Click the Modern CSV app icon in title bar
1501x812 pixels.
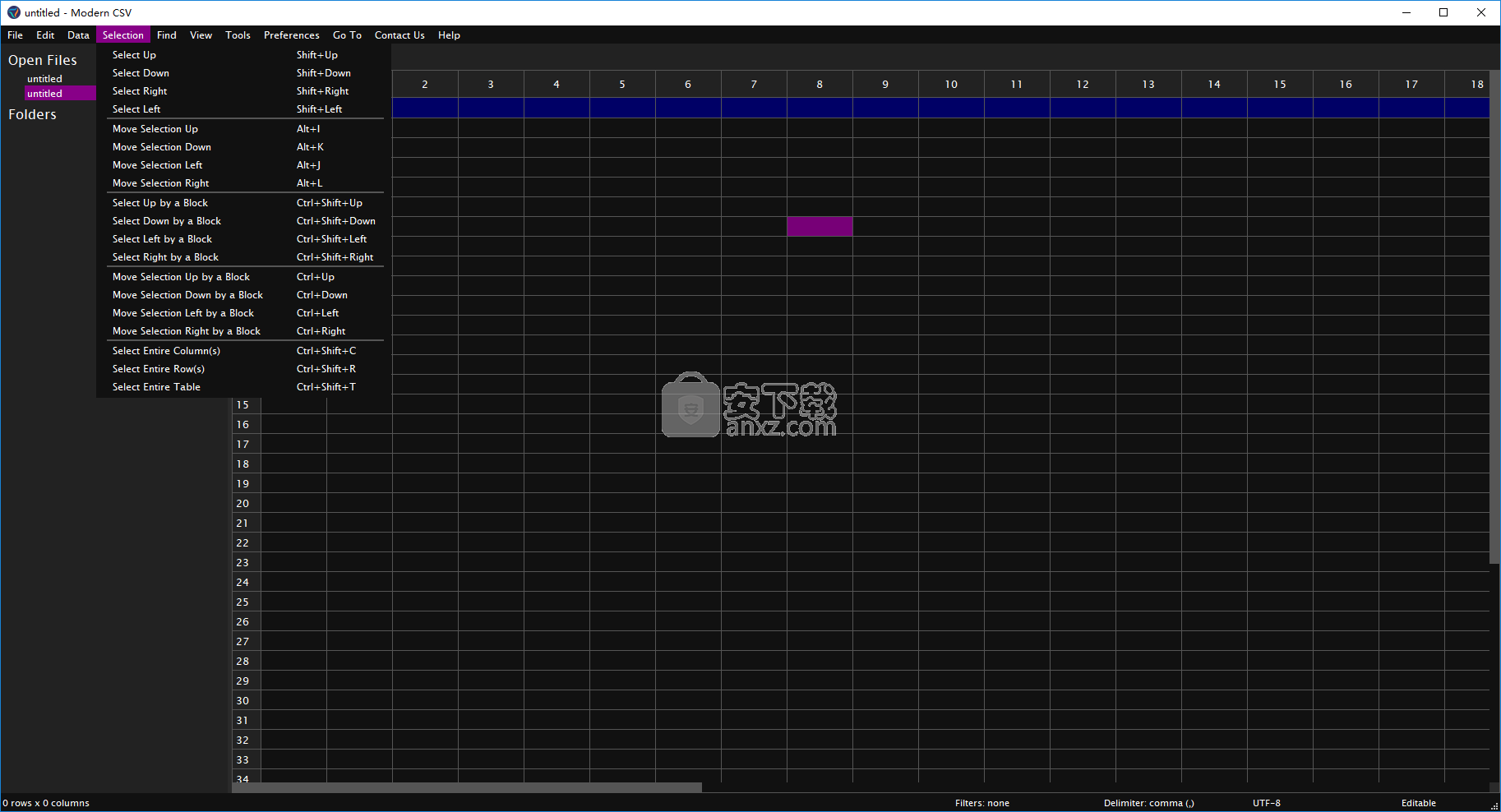pos(13,12)
